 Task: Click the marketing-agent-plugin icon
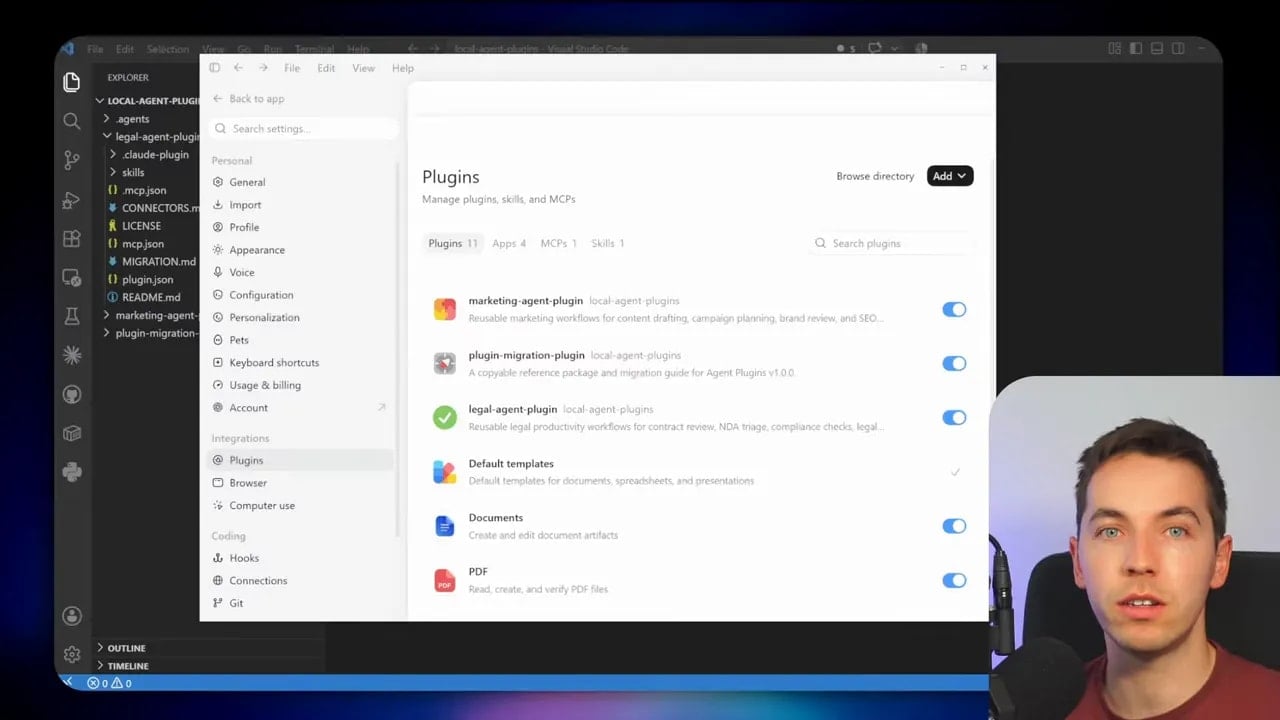[445, 309]
